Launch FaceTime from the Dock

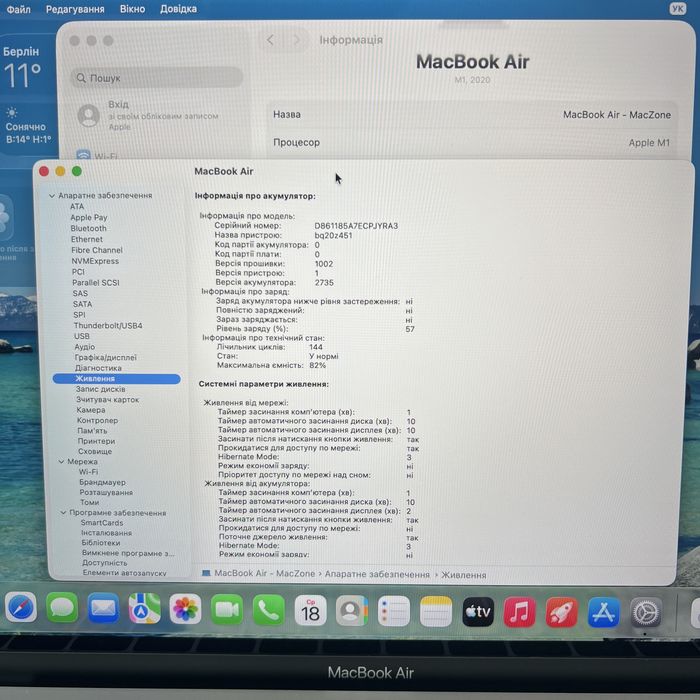coord(227,609)
